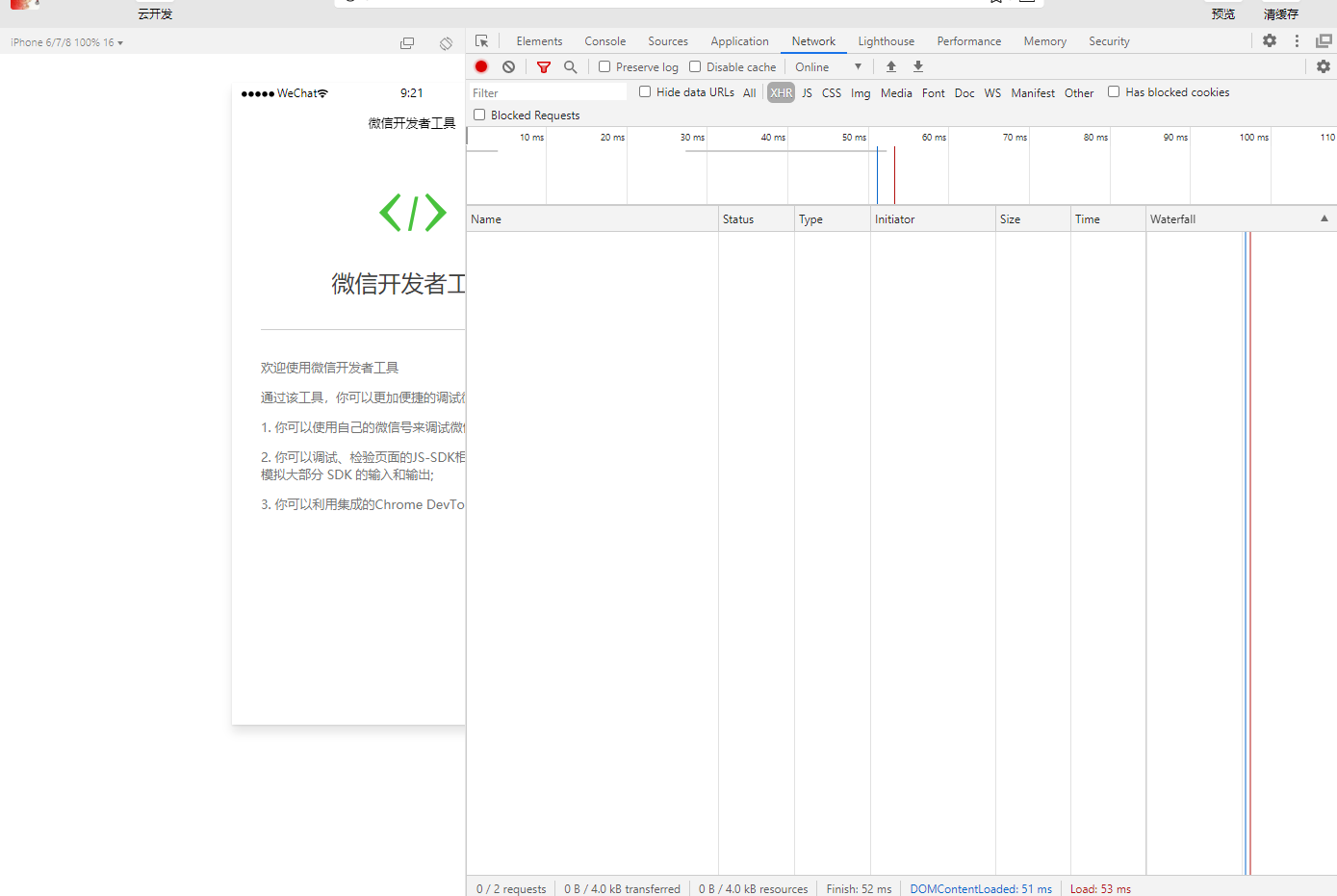
Task: Switch to the Security tab
Action: [x=1109, y=41]
